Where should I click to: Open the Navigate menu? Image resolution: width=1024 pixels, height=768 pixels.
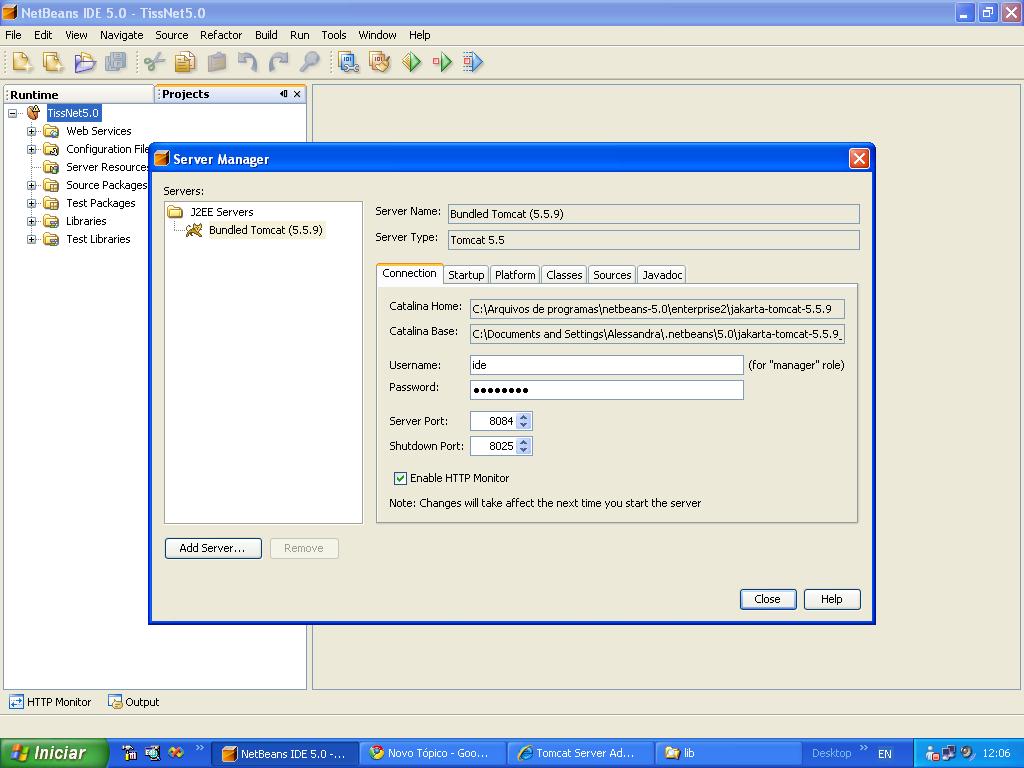coord(121,35)
